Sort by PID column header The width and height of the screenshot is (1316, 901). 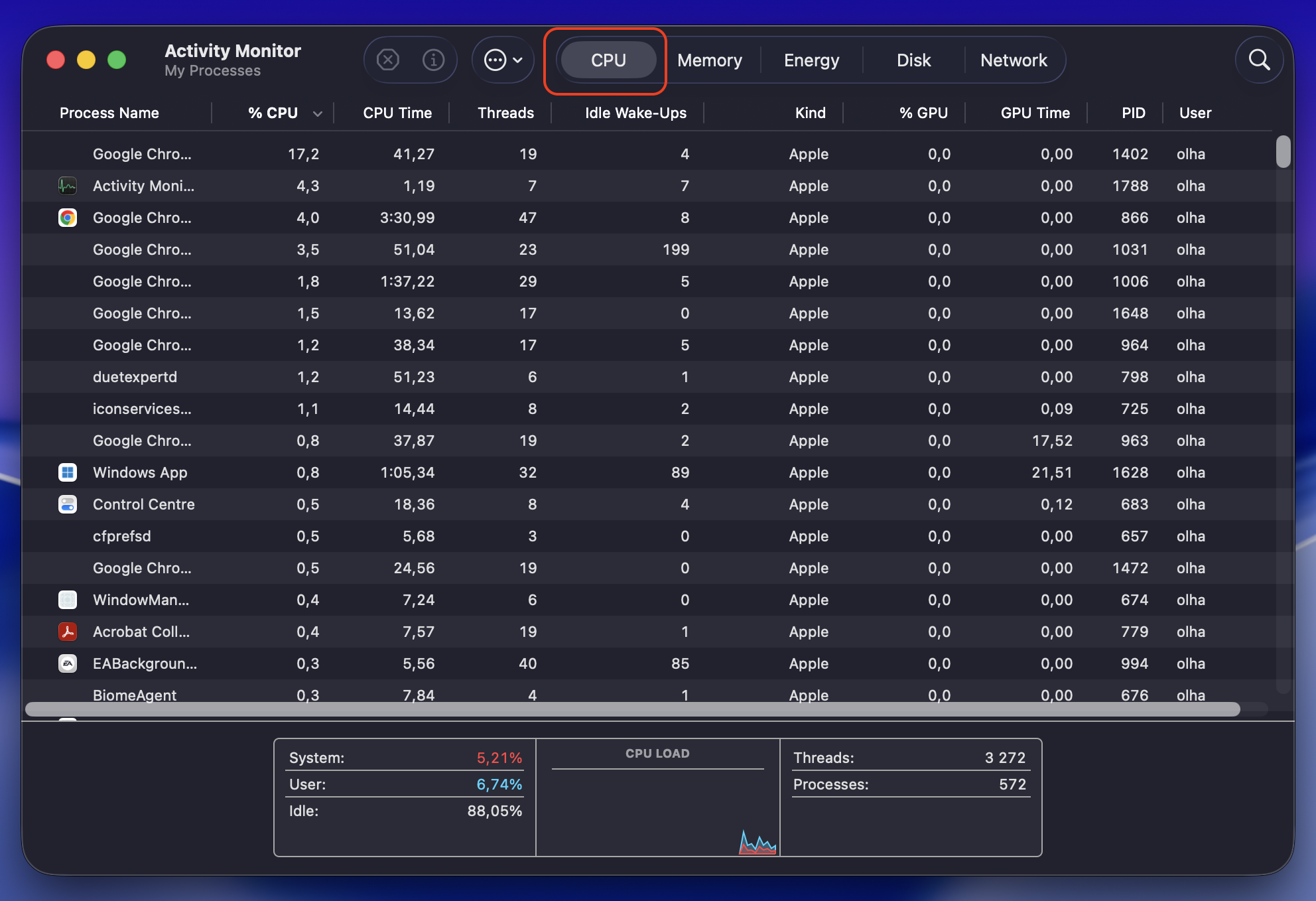click(1134, 113)
